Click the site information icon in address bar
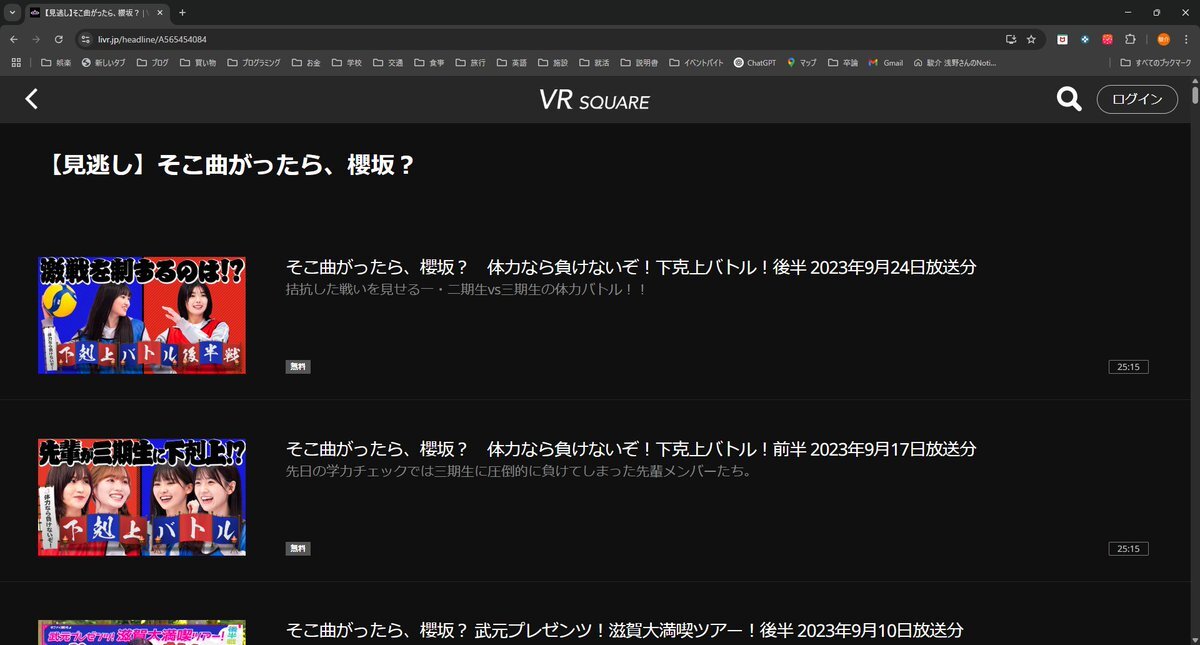The width and height of the screenshot is (1200, 645). point(85,39)
